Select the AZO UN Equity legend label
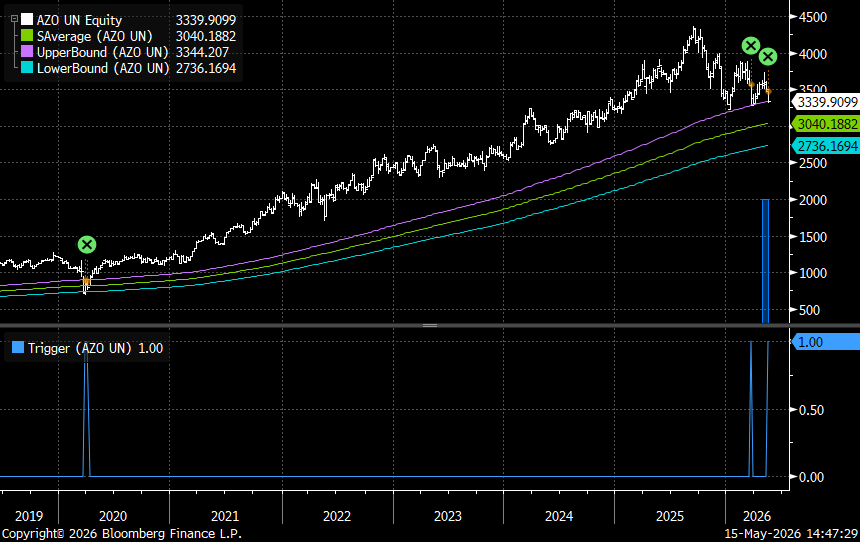 coord(79,20)
